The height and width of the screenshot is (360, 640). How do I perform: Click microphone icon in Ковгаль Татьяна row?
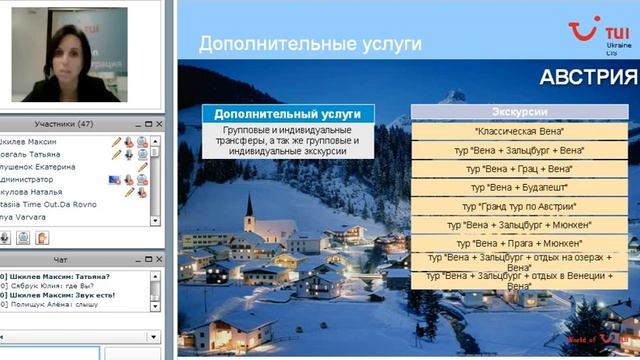click(x=129, y=155)
